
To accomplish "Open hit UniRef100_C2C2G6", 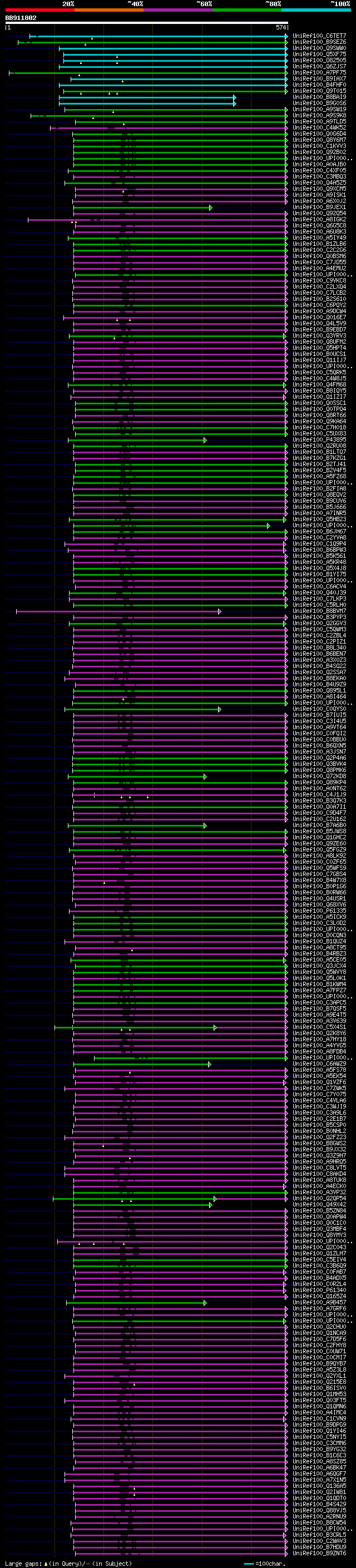I will [319, 250].
